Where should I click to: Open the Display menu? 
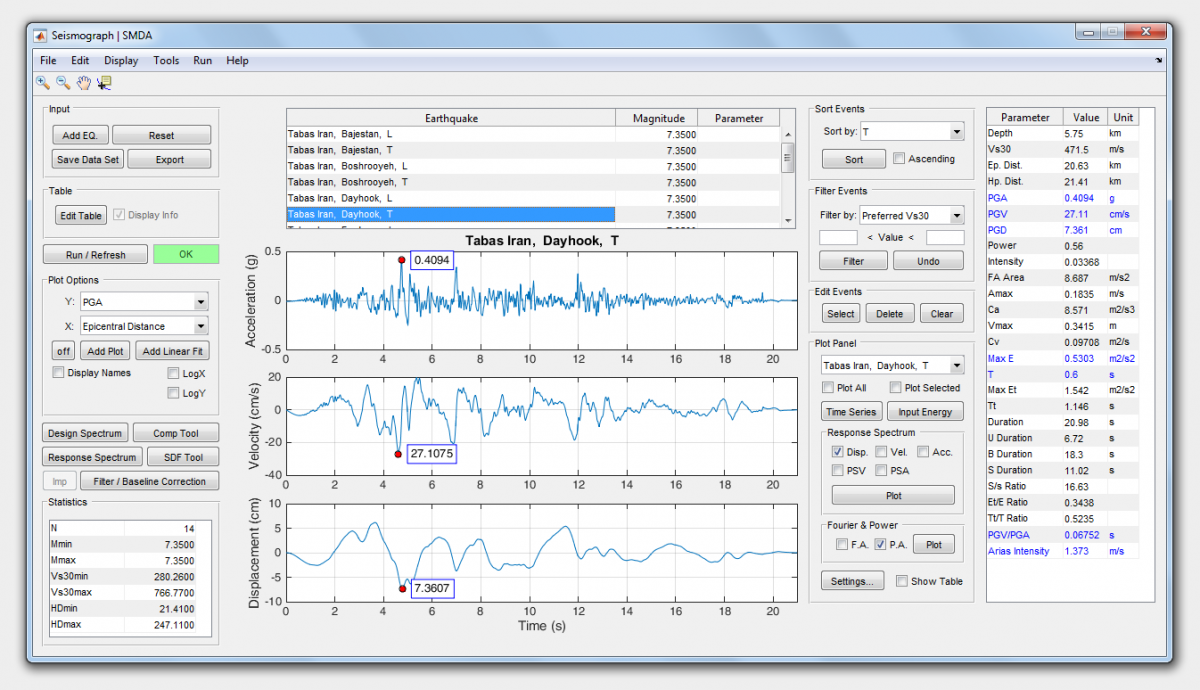[121, 61]
